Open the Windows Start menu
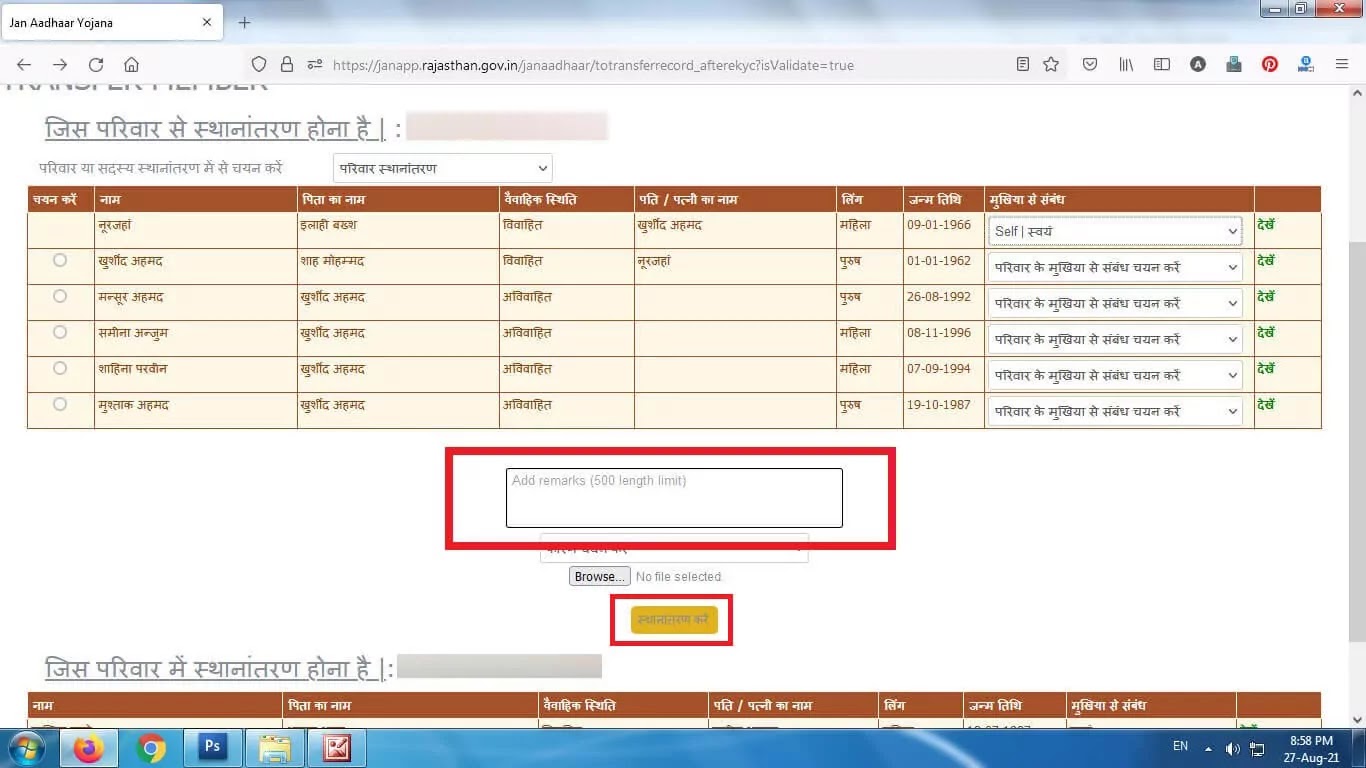Viewport: 1366px width, 768px height. coord(25,748)
